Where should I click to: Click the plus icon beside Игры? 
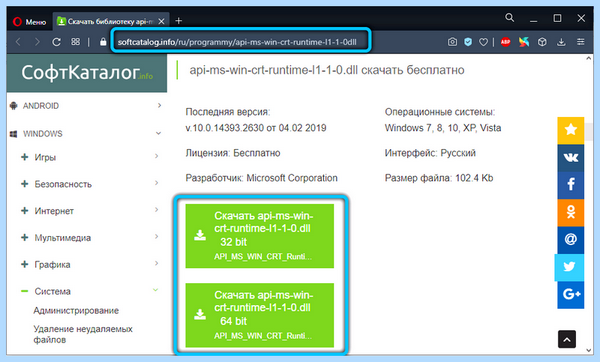[x=24, y=157]
